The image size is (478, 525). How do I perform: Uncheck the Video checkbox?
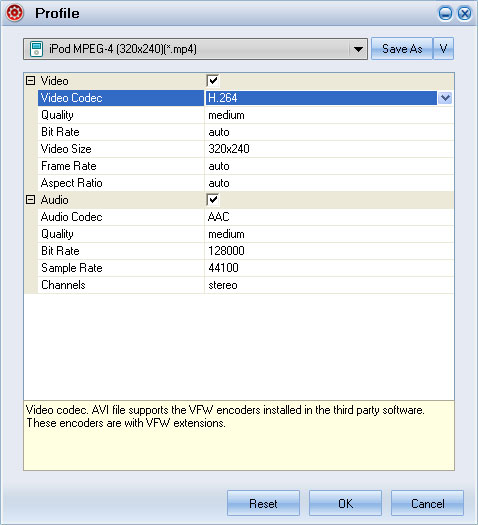(213, 81)
